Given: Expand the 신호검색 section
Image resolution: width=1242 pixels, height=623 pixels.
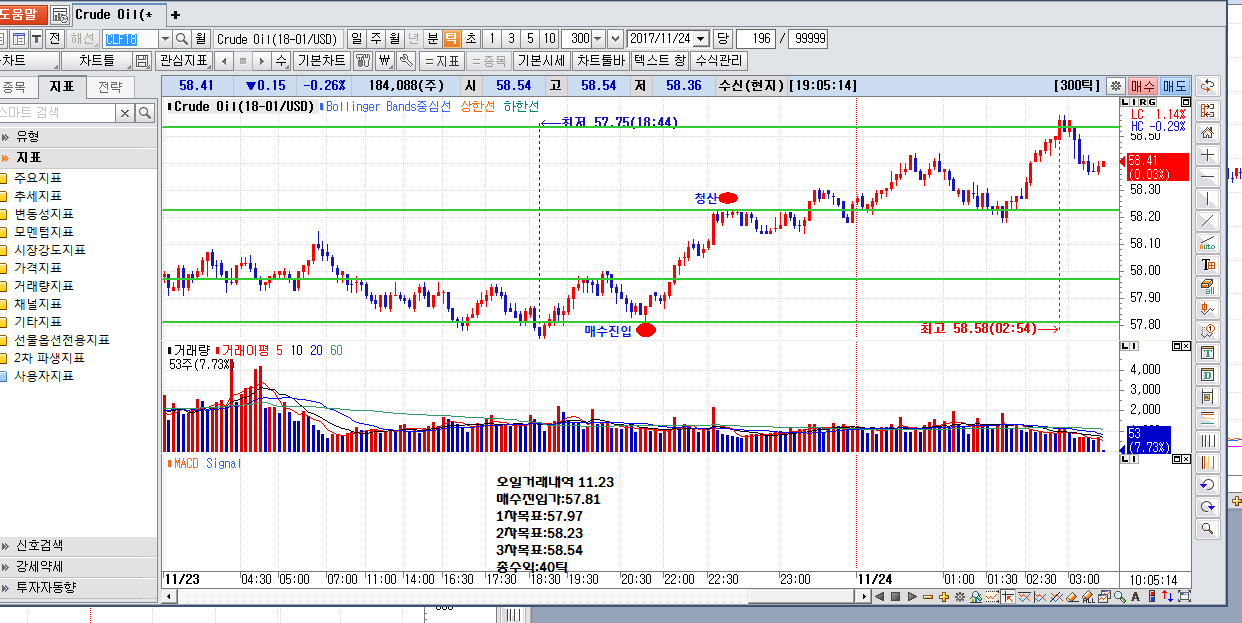Looking at the screenshot, I should [78, 545].
